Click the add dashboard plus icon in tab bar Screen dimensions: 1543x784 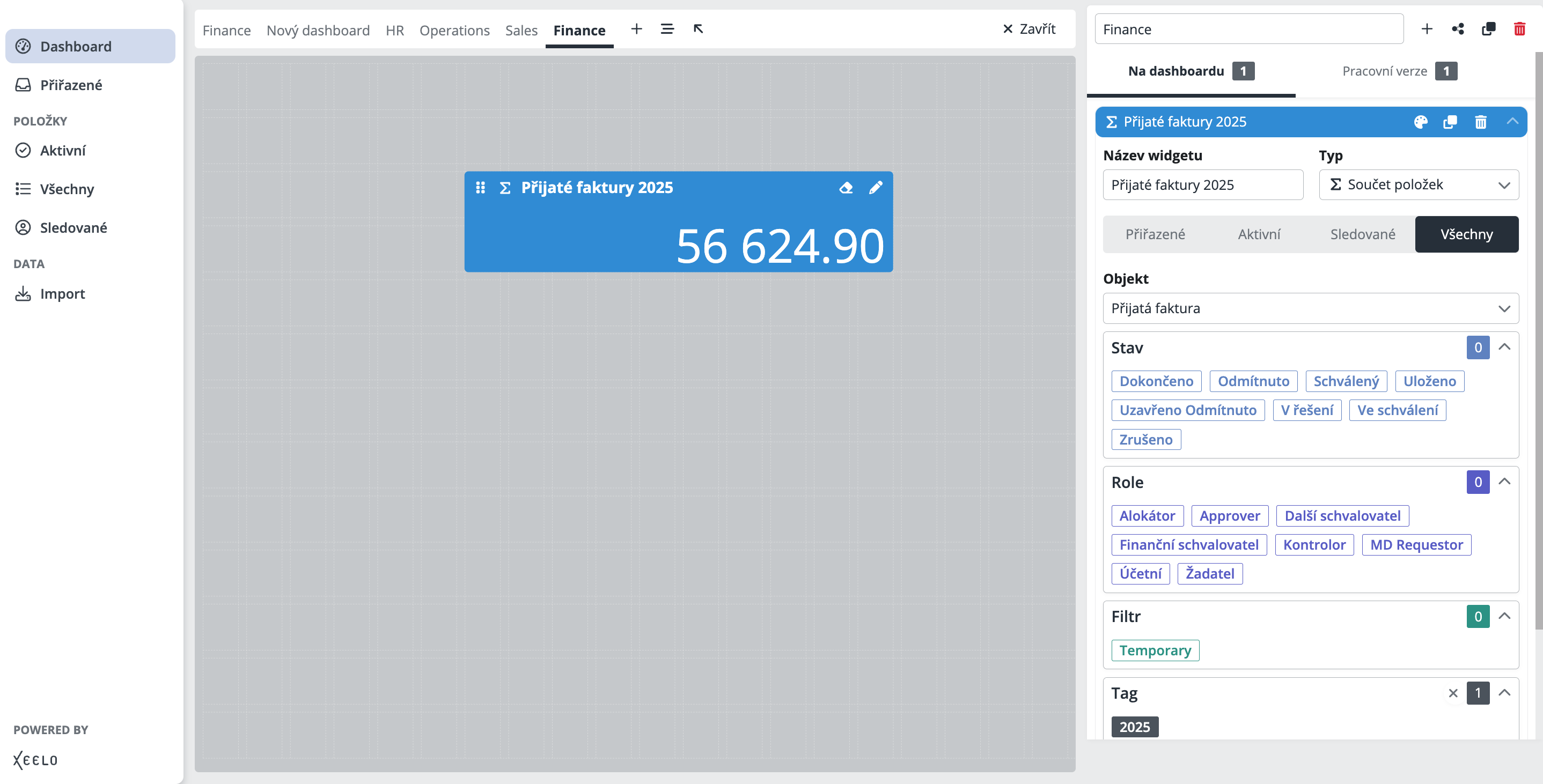coord(636,29)
